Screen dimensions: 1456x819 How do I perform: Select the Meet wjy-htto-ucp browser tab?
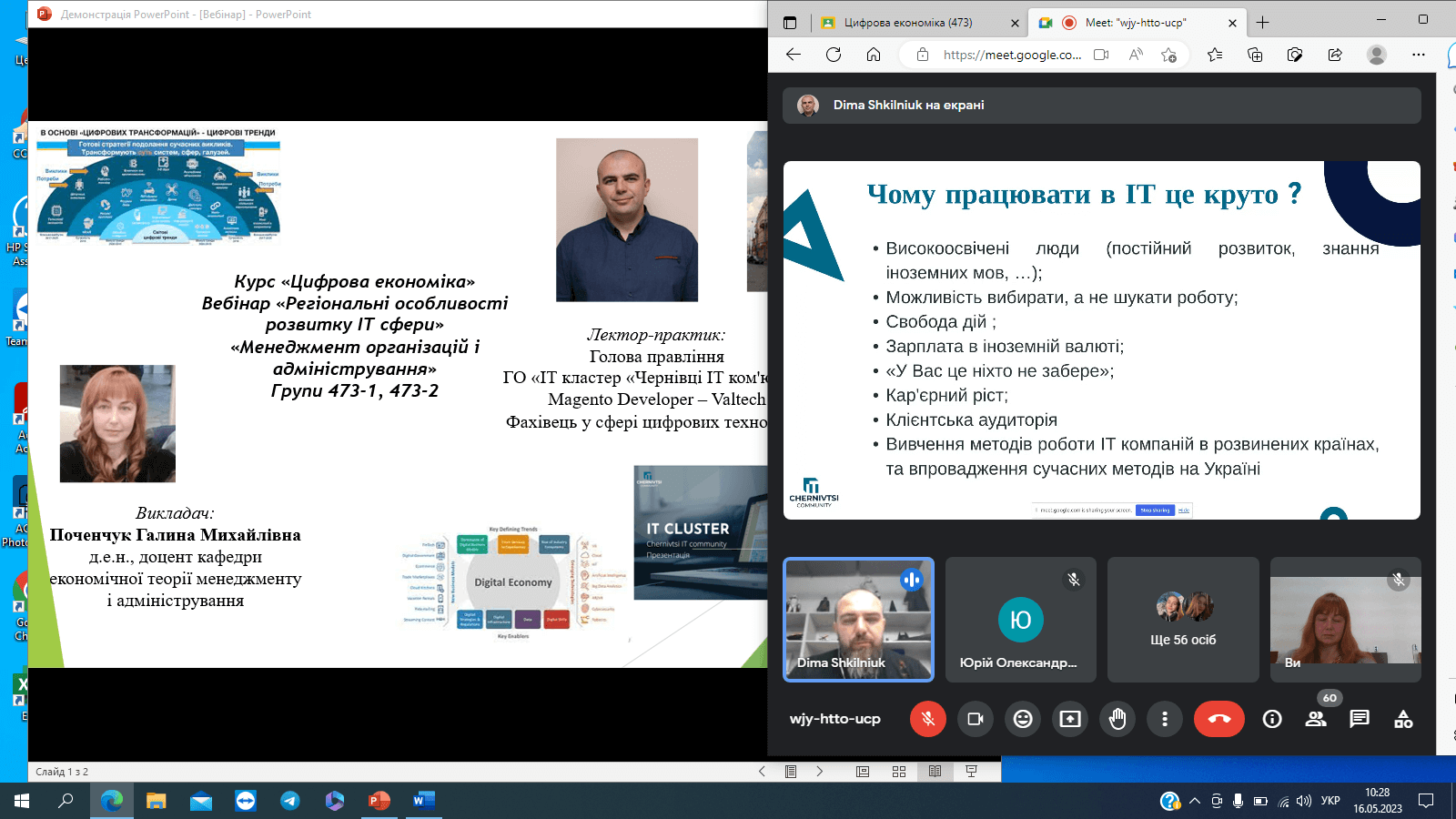(x=1135, y=23)
